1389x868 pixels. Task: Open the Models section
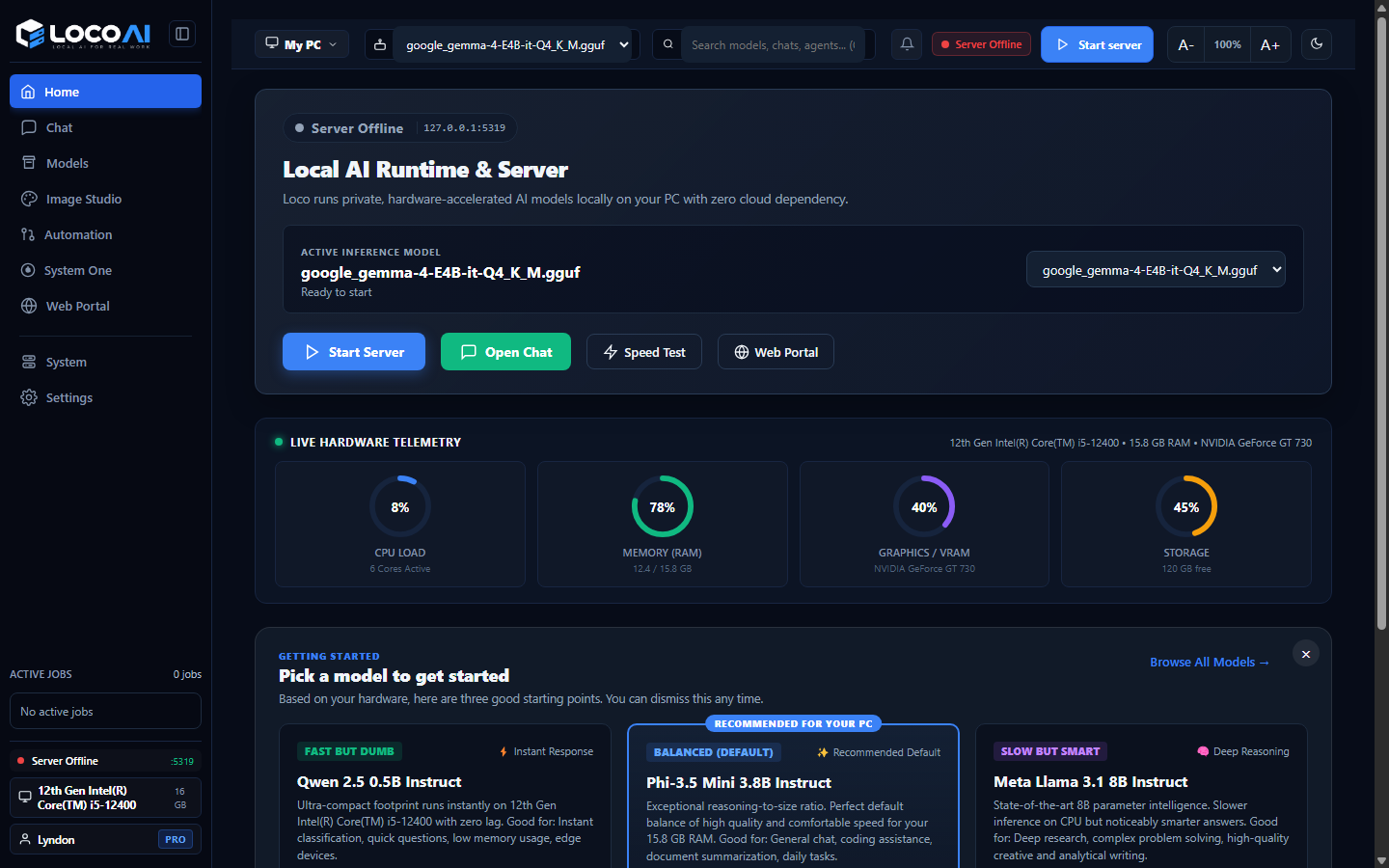point(105,163)
